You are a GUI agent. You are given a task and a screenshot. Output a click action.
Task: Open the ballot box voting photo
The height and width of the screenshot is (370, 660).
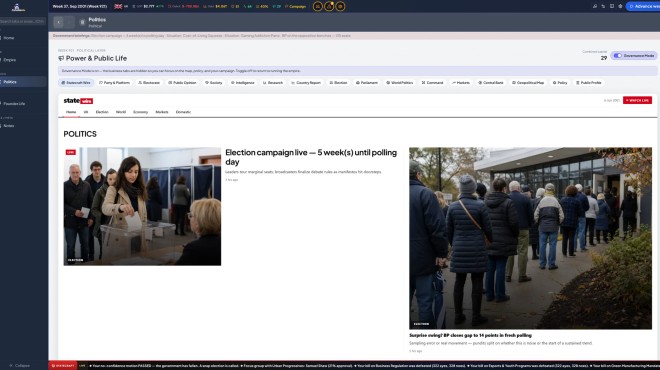tap(142, 206)
